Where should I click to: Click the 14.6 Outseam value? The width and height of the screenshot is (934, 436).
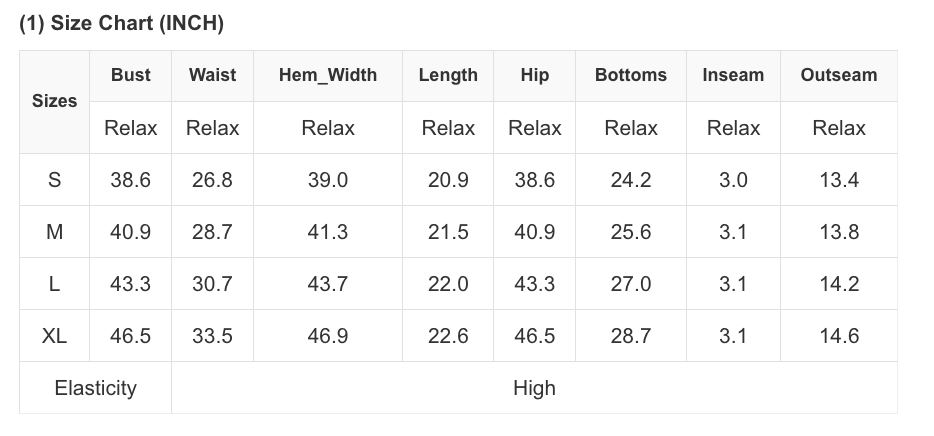pos(839,336)
